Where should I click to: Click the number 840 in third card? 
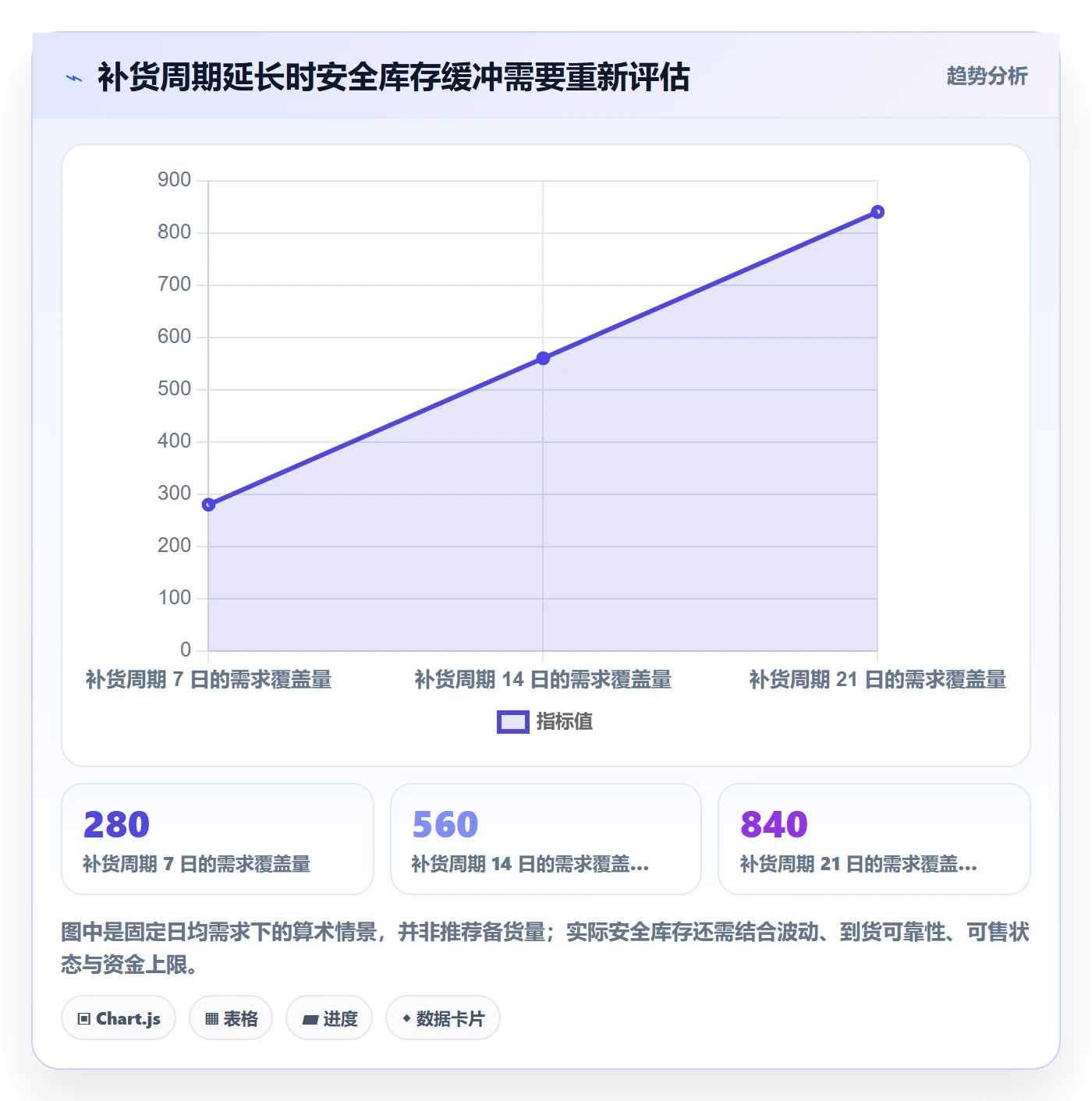(x=774, y=824)
